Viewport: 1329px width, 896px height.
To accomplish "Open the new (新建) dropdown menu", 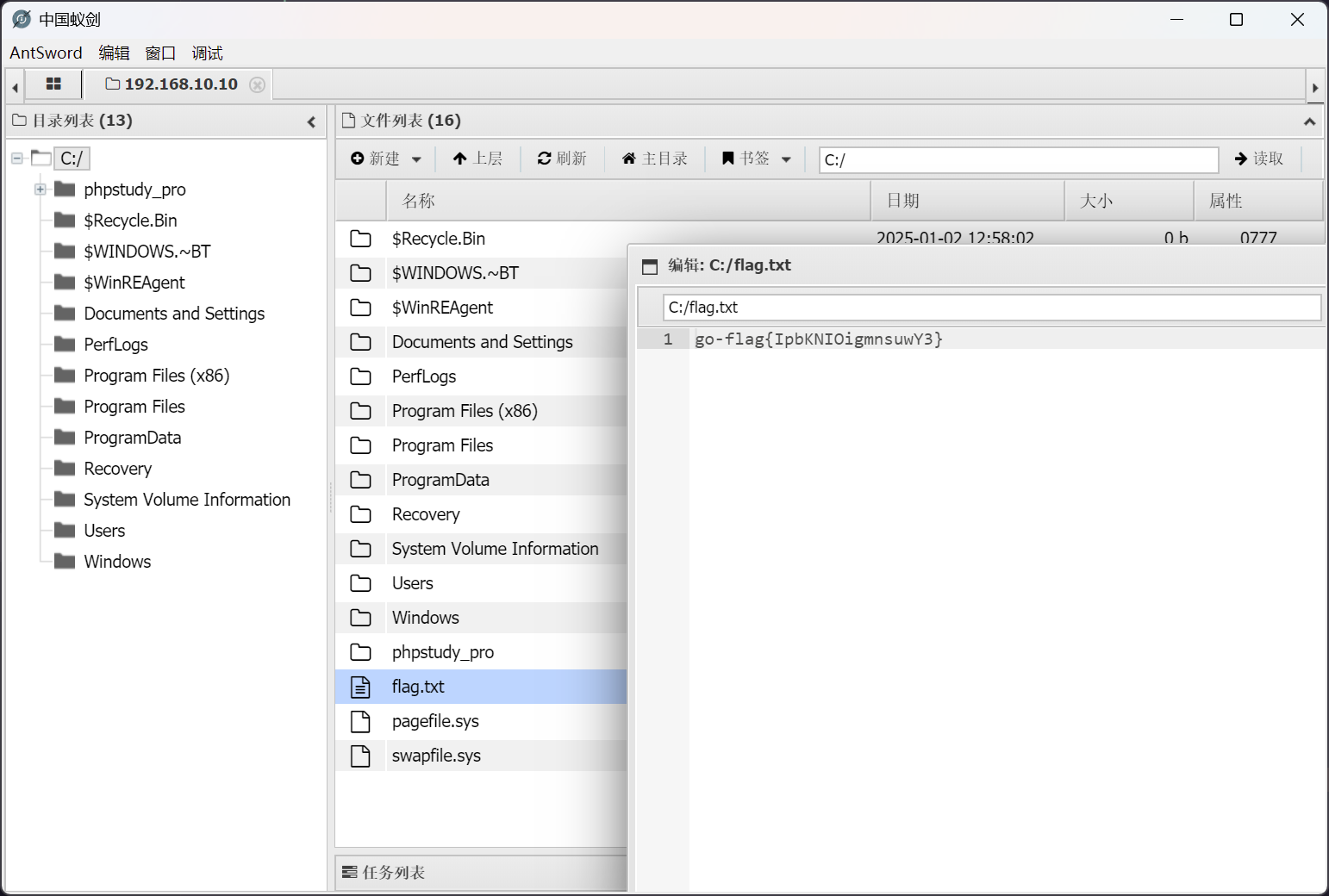I will pos(386,159).
